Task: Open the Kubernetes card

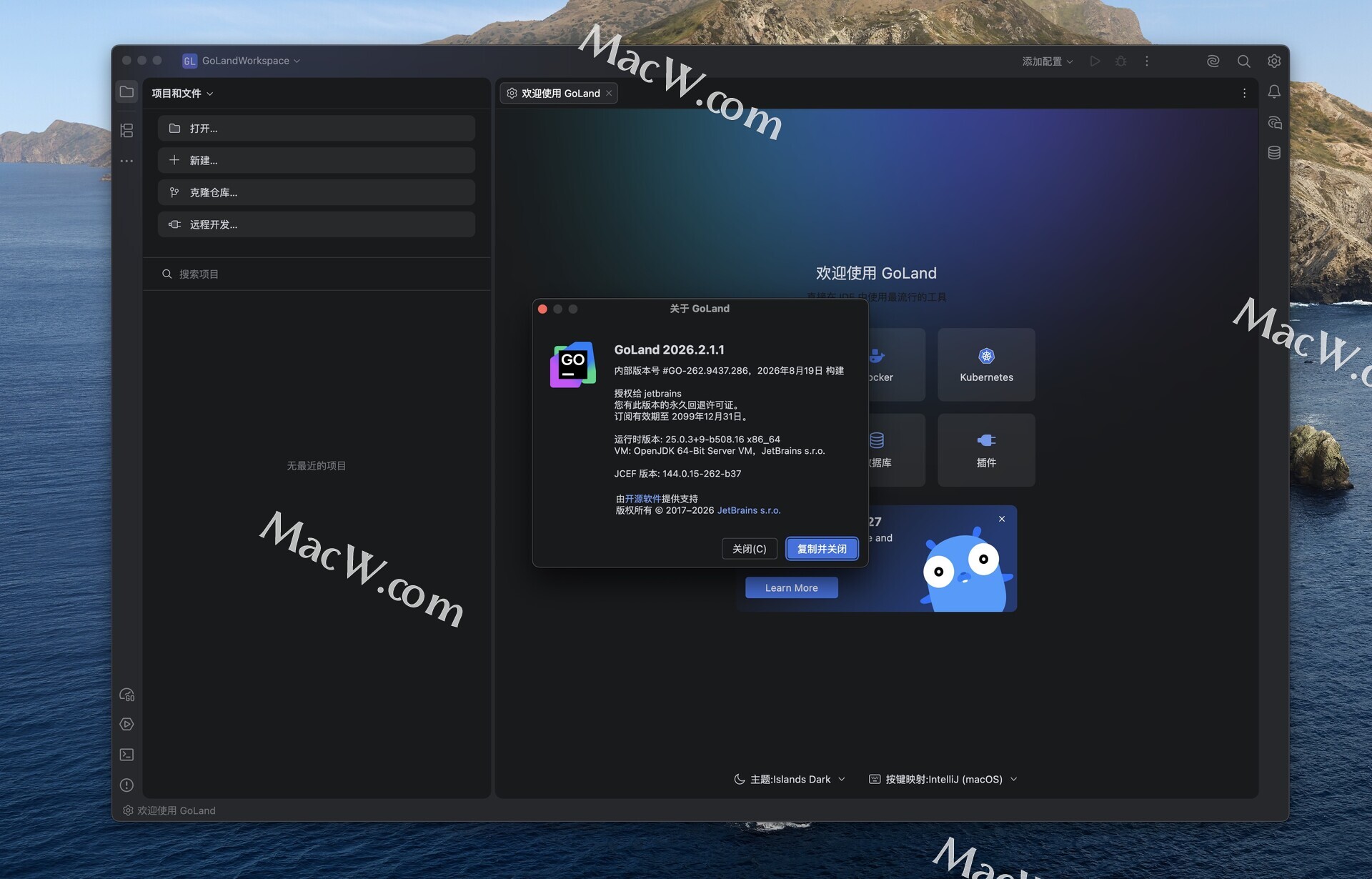Action: (986, 364)
